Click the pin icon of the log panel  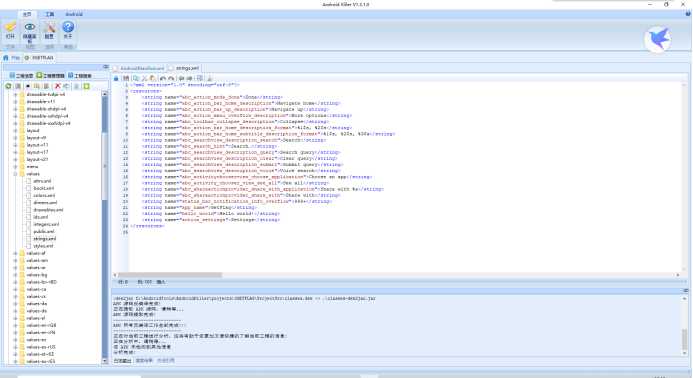click(685, 290)
